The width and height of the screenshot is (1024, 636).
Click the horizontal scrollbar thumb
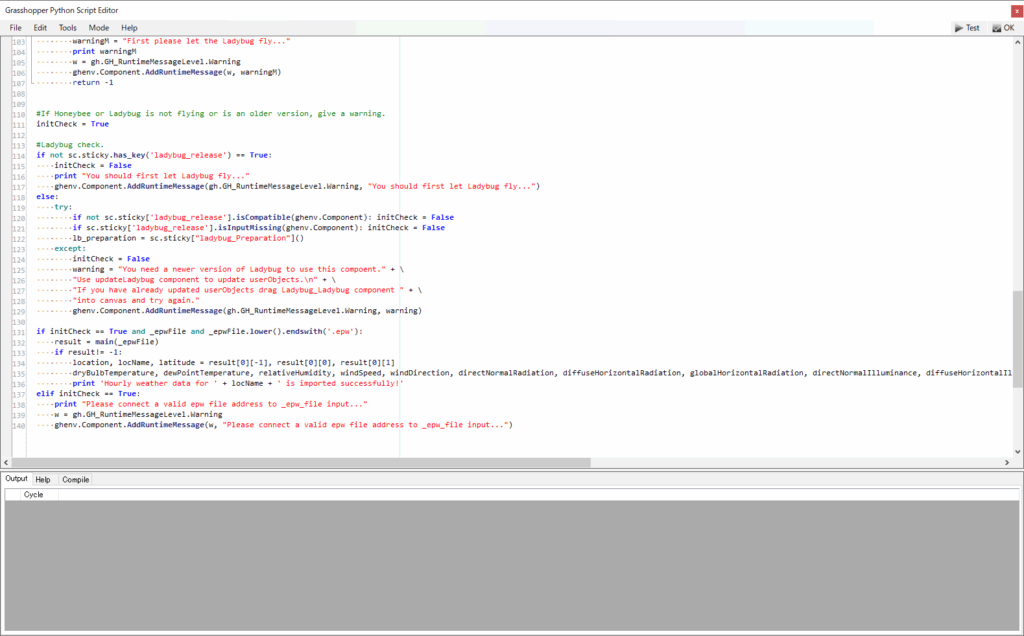[x=300, y=463]
